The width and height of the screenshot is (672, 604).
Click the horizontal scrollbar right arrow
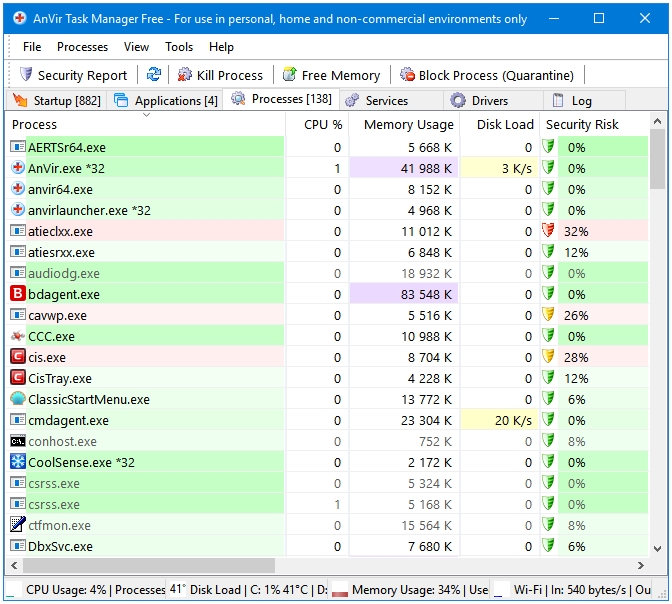pos(641,565)
